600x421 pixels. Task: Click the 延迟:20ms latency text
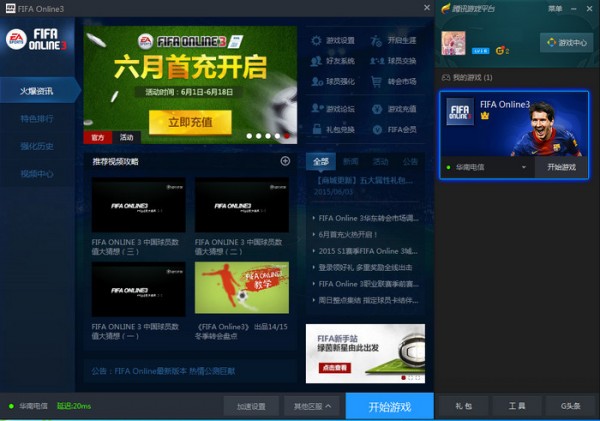[x=74, y=406]
